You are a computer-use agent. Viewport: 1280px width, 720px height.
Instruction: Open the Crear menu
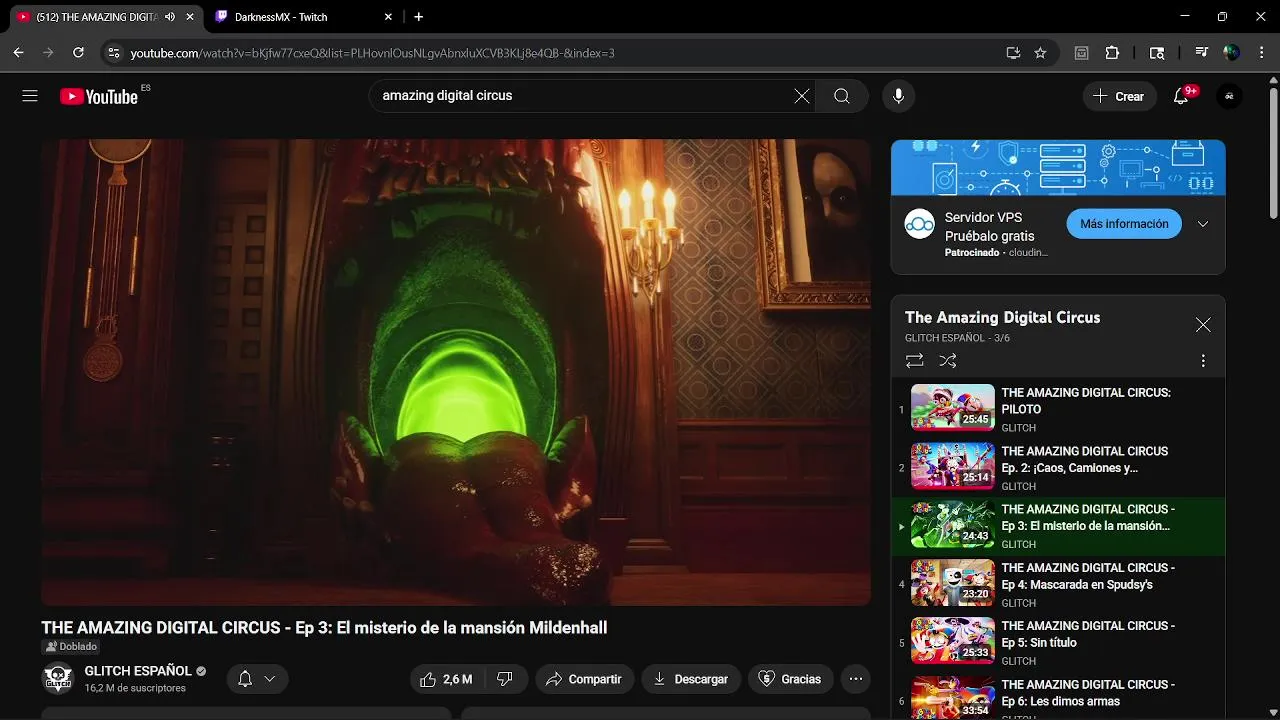click(x=1119, y=96)
